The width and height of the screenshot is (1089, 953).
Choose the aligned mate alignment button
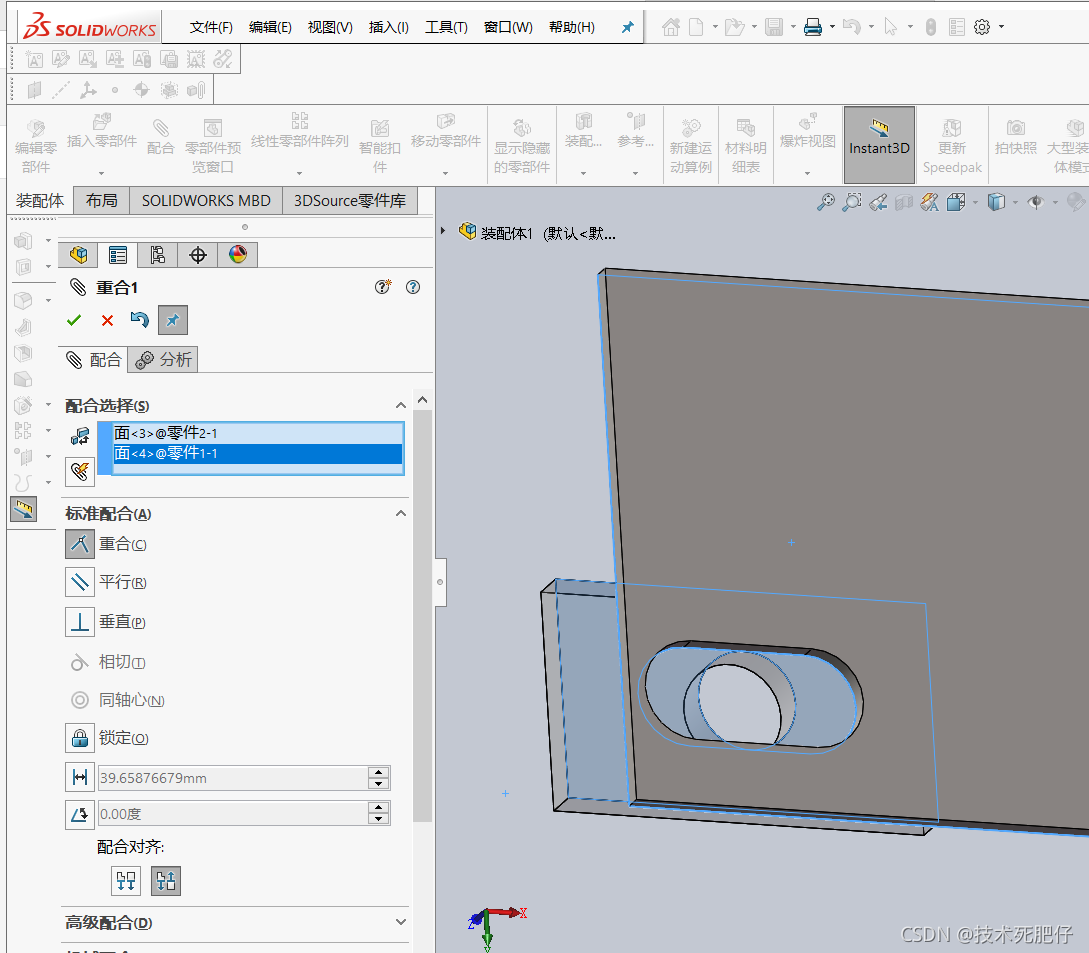coord(126,881)
